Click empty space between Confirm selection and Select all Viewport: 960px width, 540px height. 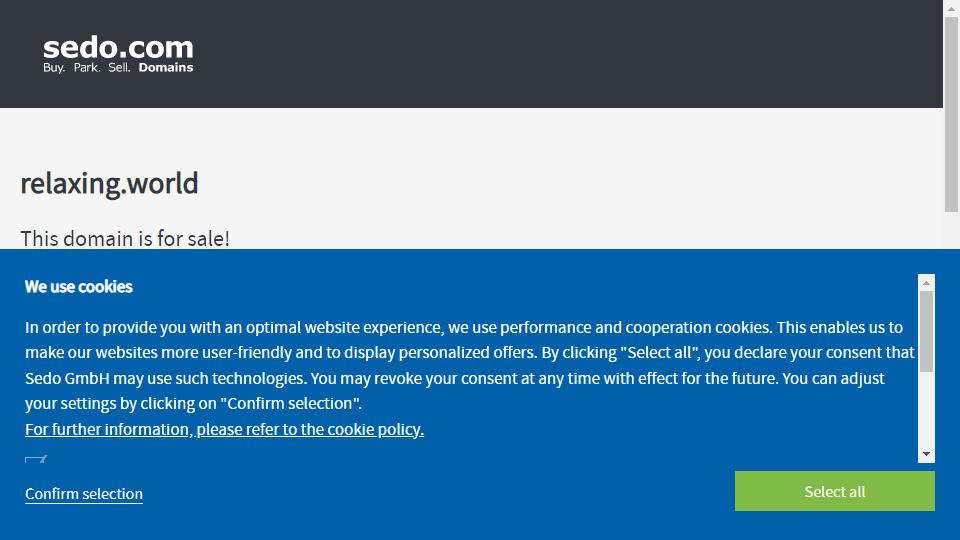[429, 493]
